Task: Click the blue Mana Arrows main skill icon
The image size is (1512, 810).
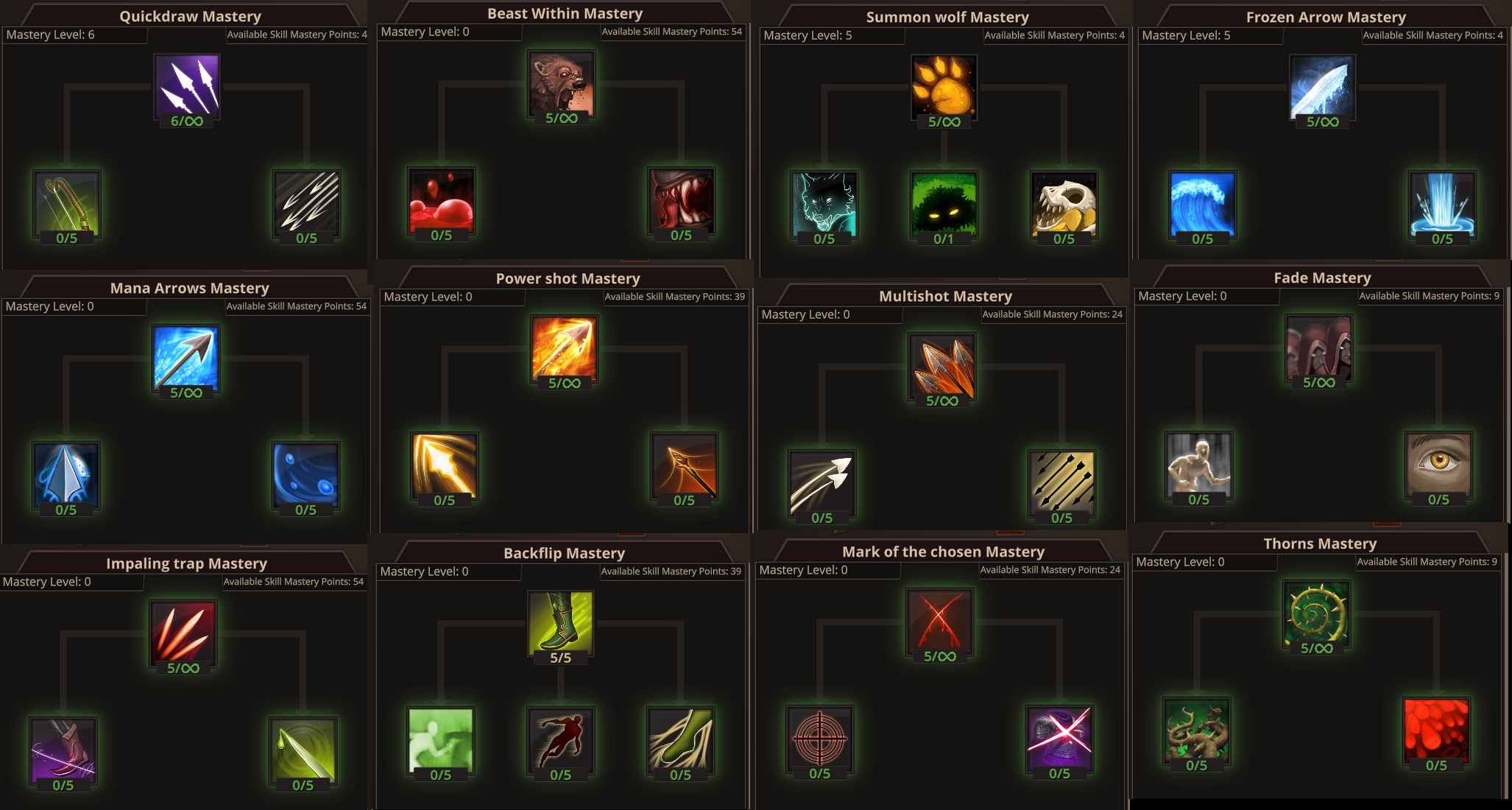Action: [186, 358]
